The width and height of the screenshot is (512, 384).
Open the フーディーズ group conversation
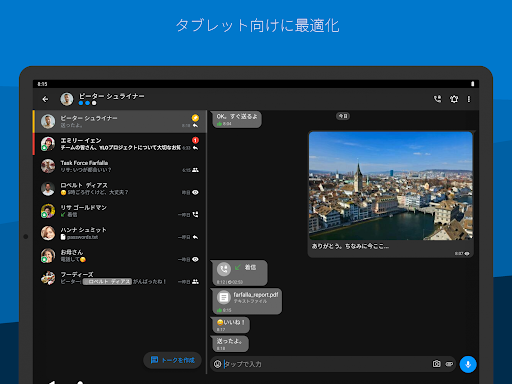coord(120,278)
